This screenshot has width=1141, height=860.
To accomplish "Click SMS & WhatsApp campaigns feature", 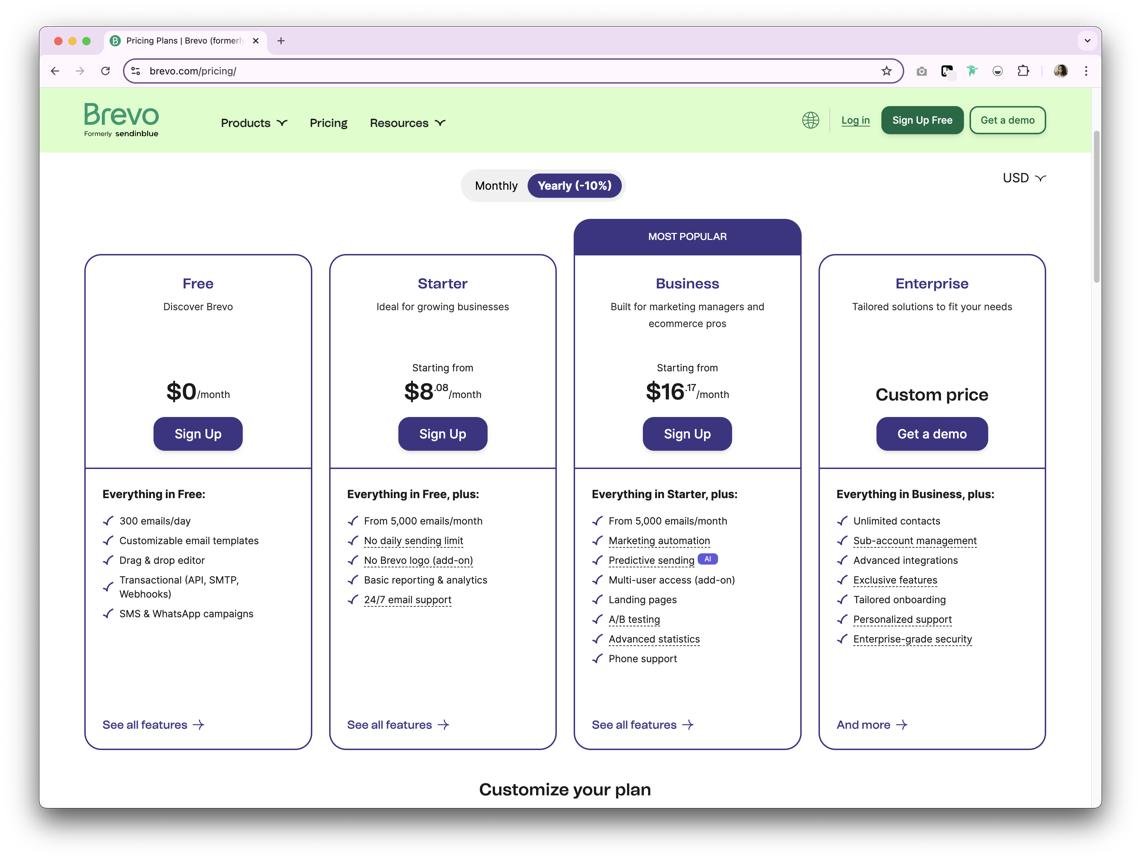I will (x=186, y=613).
